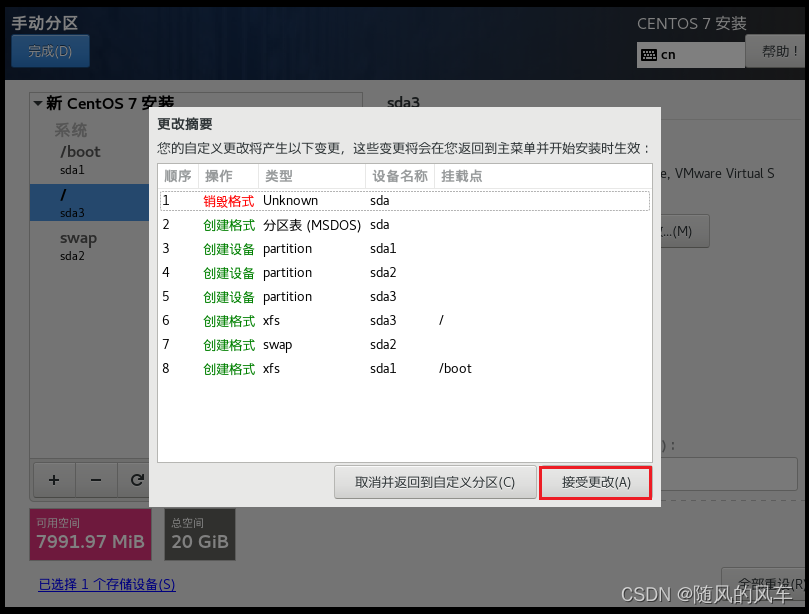Select the cn keyboard layout indicator

[x=691, y=55]
